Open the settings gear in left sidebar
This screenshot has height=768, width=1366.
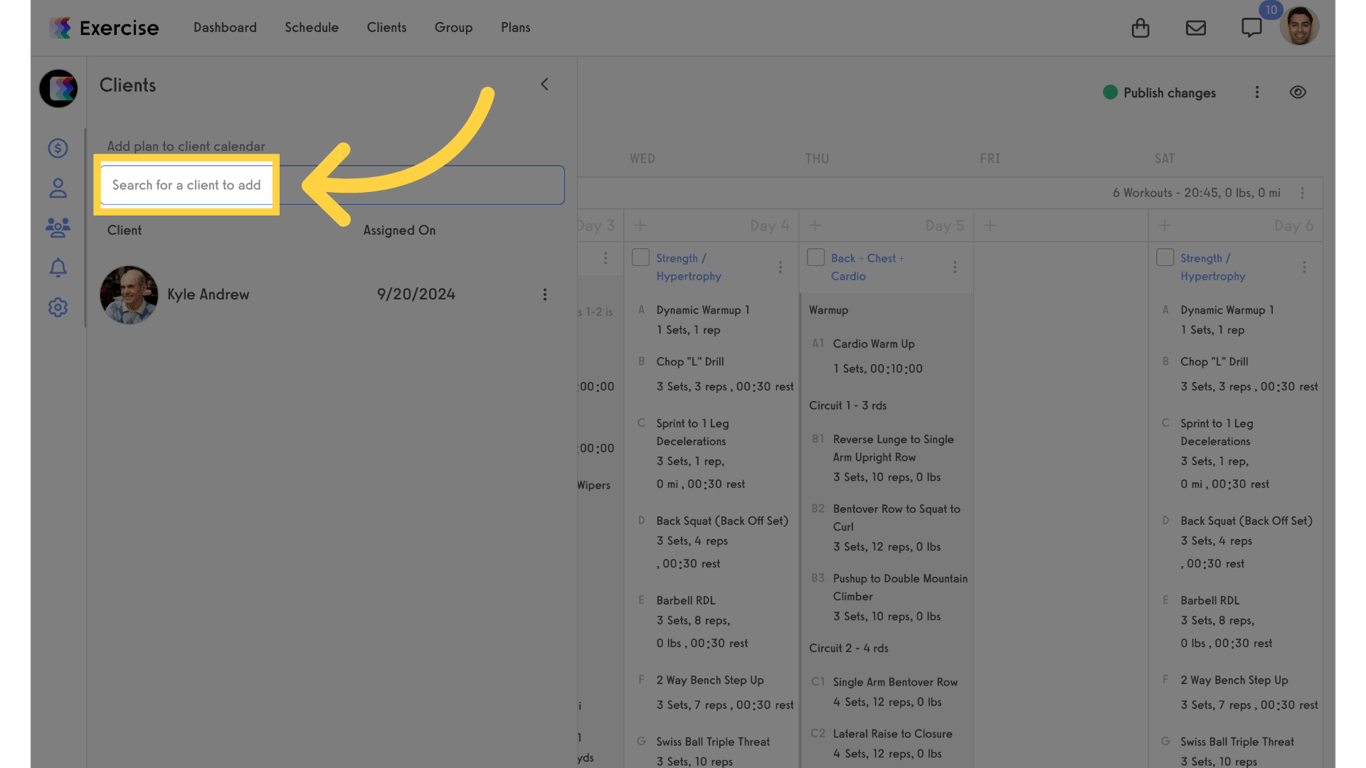[x=58, y=307]
